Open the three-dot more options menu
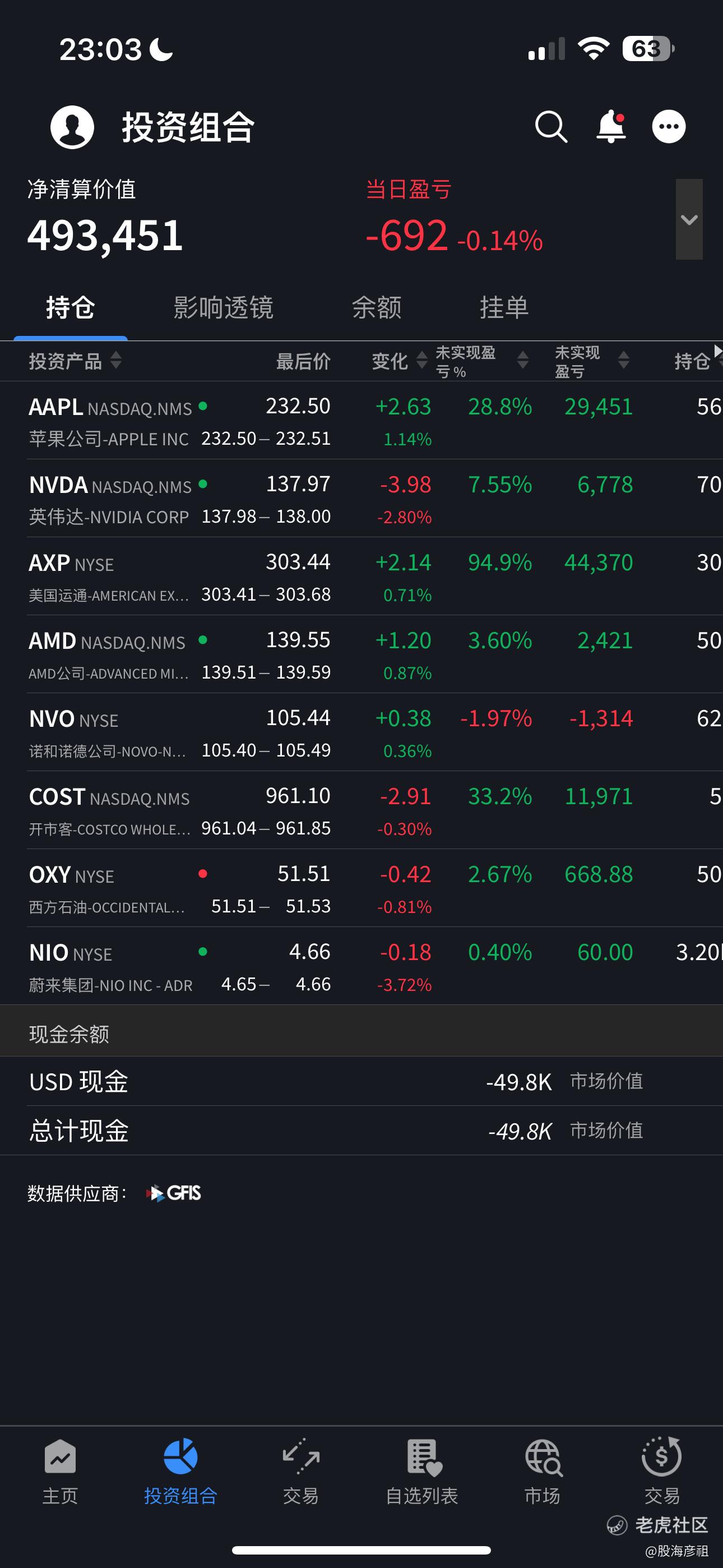The width and height of the screenshot is (723, 1568). pos(668,127)
